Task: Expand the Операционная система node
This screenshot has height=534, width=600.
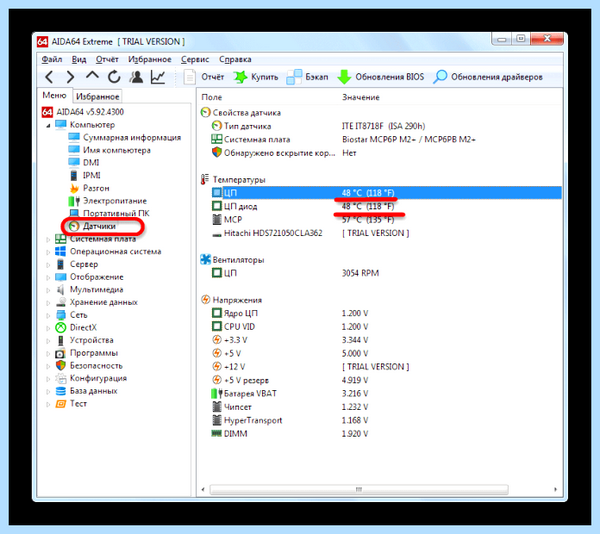Action: click(x=48, y=252)
